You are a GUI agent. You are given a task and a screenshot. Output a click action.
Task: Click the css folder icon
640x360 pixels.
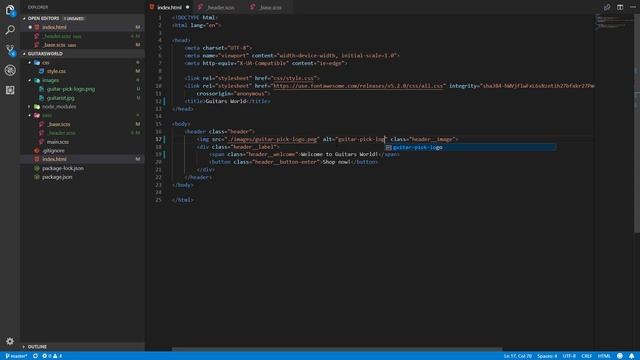[x=37, y=62]
